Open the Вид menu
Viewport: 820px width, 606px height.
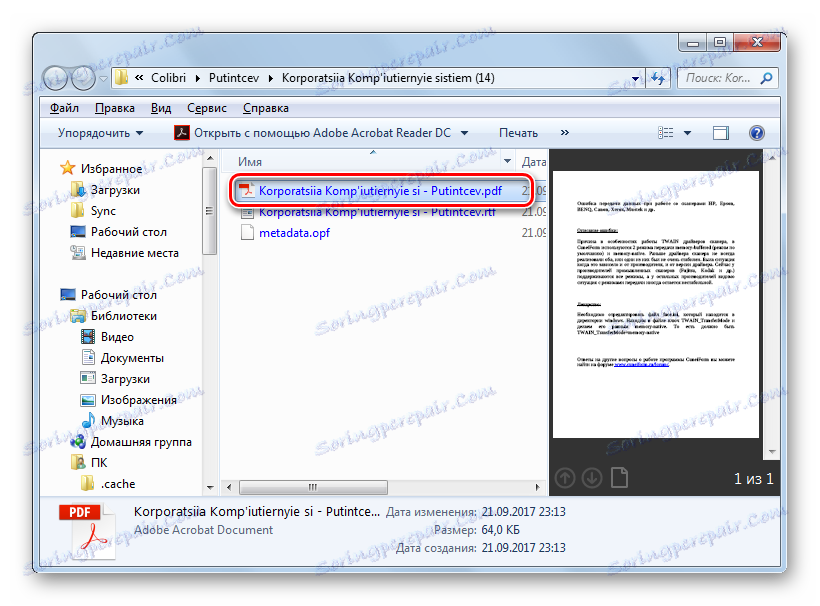pos(161,108)
